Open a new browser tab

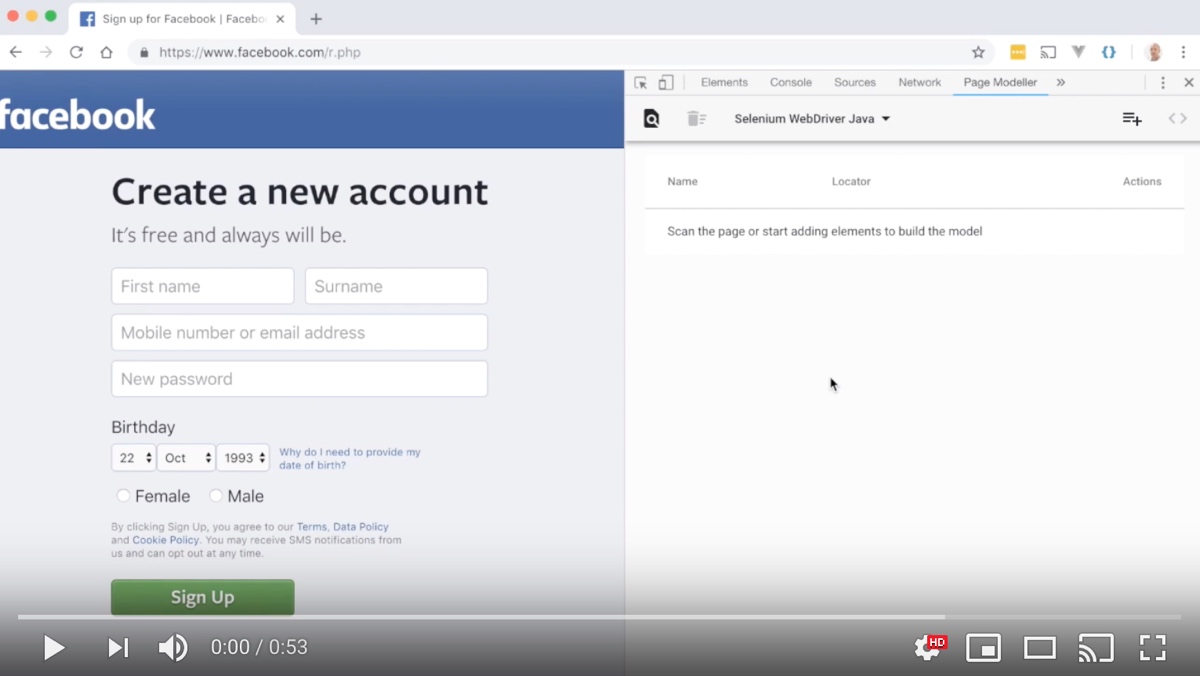[x=316, y=19]
